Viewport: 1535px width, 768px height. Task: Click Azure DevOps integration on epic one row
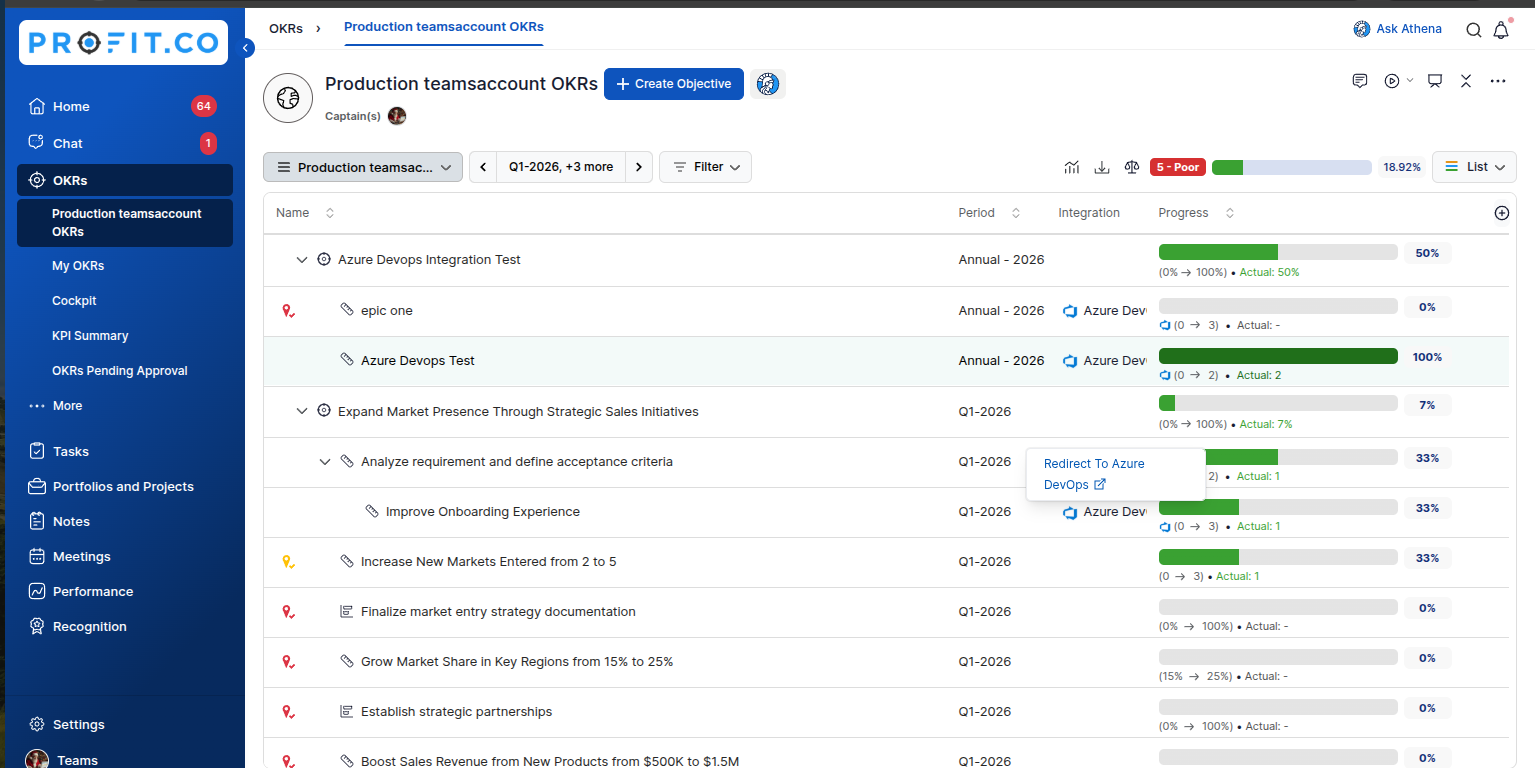[1104, 311]
